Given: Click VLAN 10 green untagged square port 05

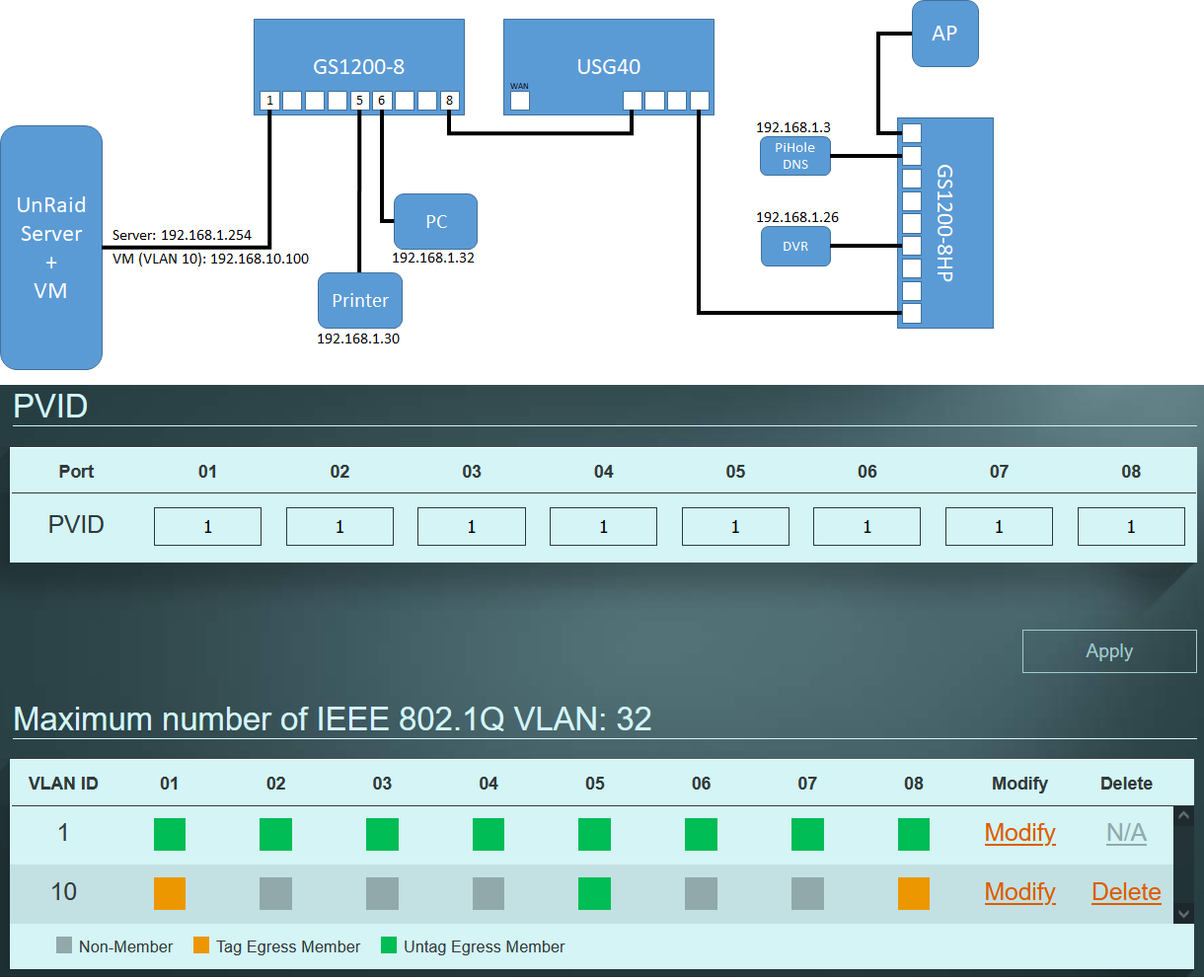Looking at the screenshot, I should 594,893.
